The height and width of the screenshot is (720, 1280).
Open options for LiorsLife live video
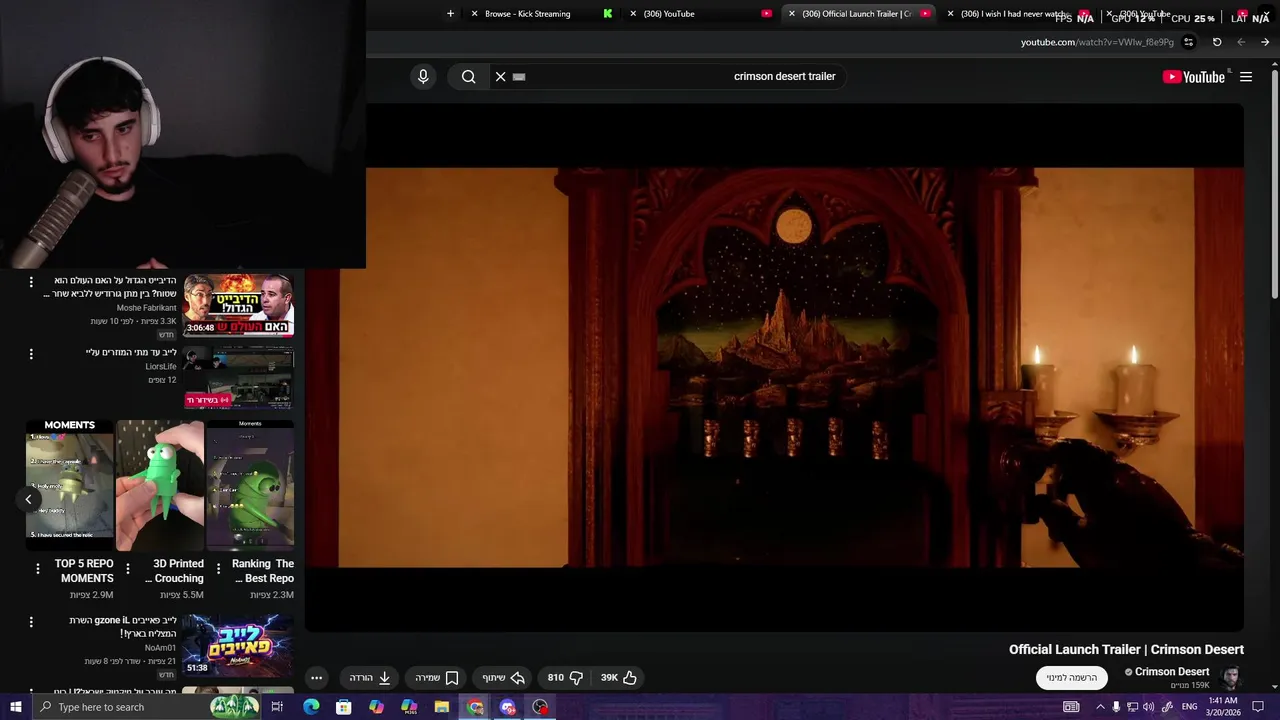click(31, 354)
